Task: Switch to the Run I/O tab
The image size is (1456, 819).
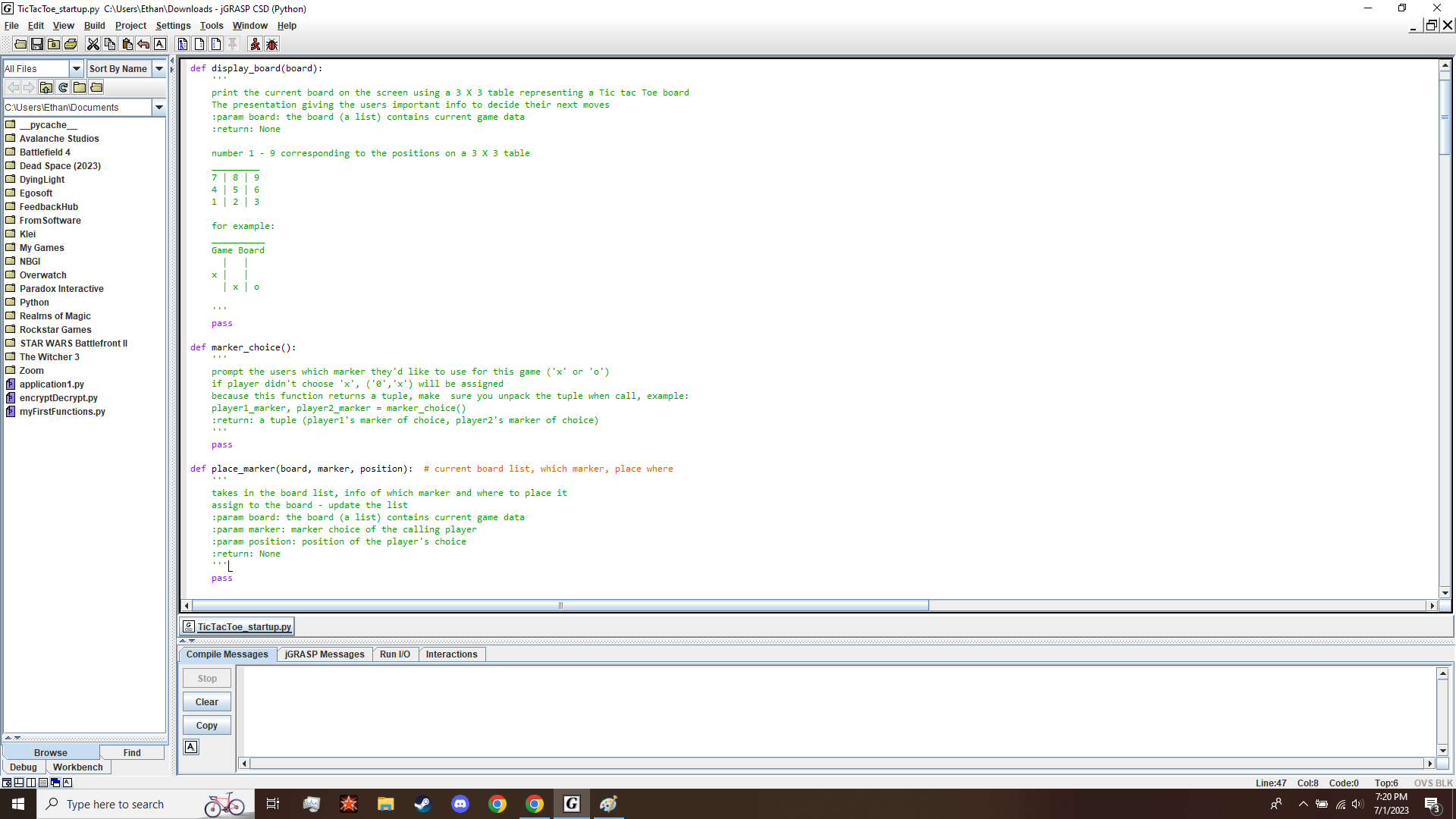Action: click(394, 654)
